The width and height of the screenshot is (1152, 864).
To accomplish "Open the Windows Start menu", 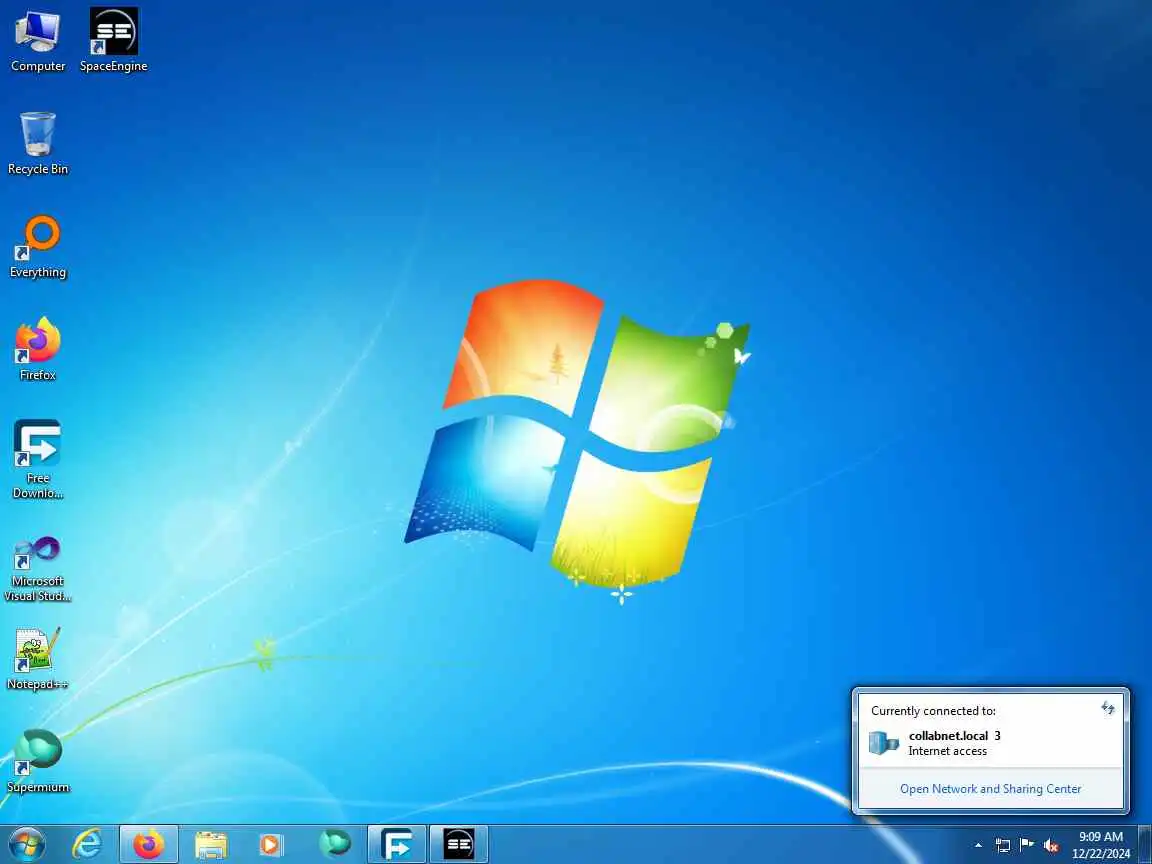I will tap(27, 845).
